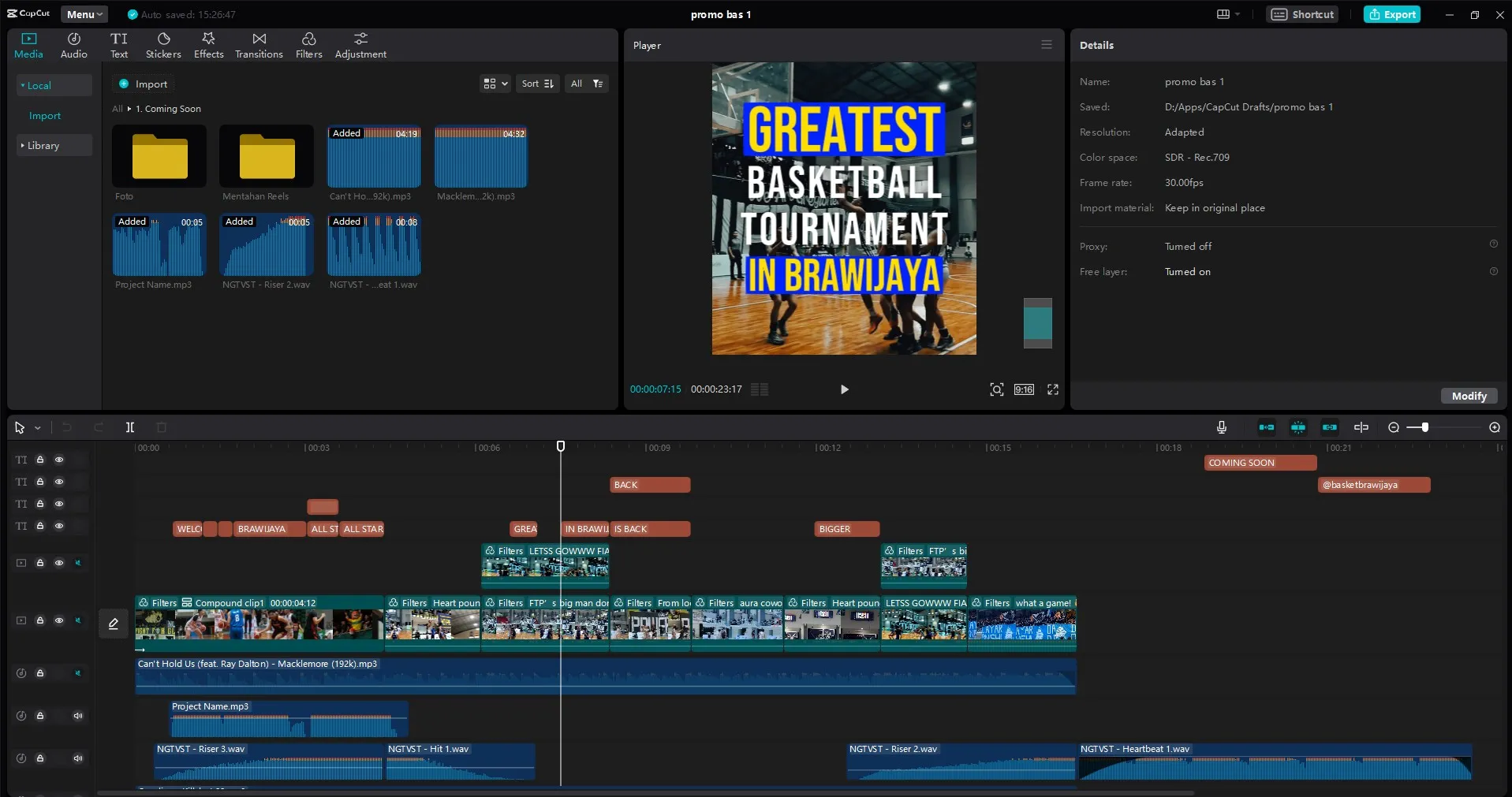Viewport: 1512px width, 797px height.
Task: Click the Undo arrow
Action: [67, 427]
